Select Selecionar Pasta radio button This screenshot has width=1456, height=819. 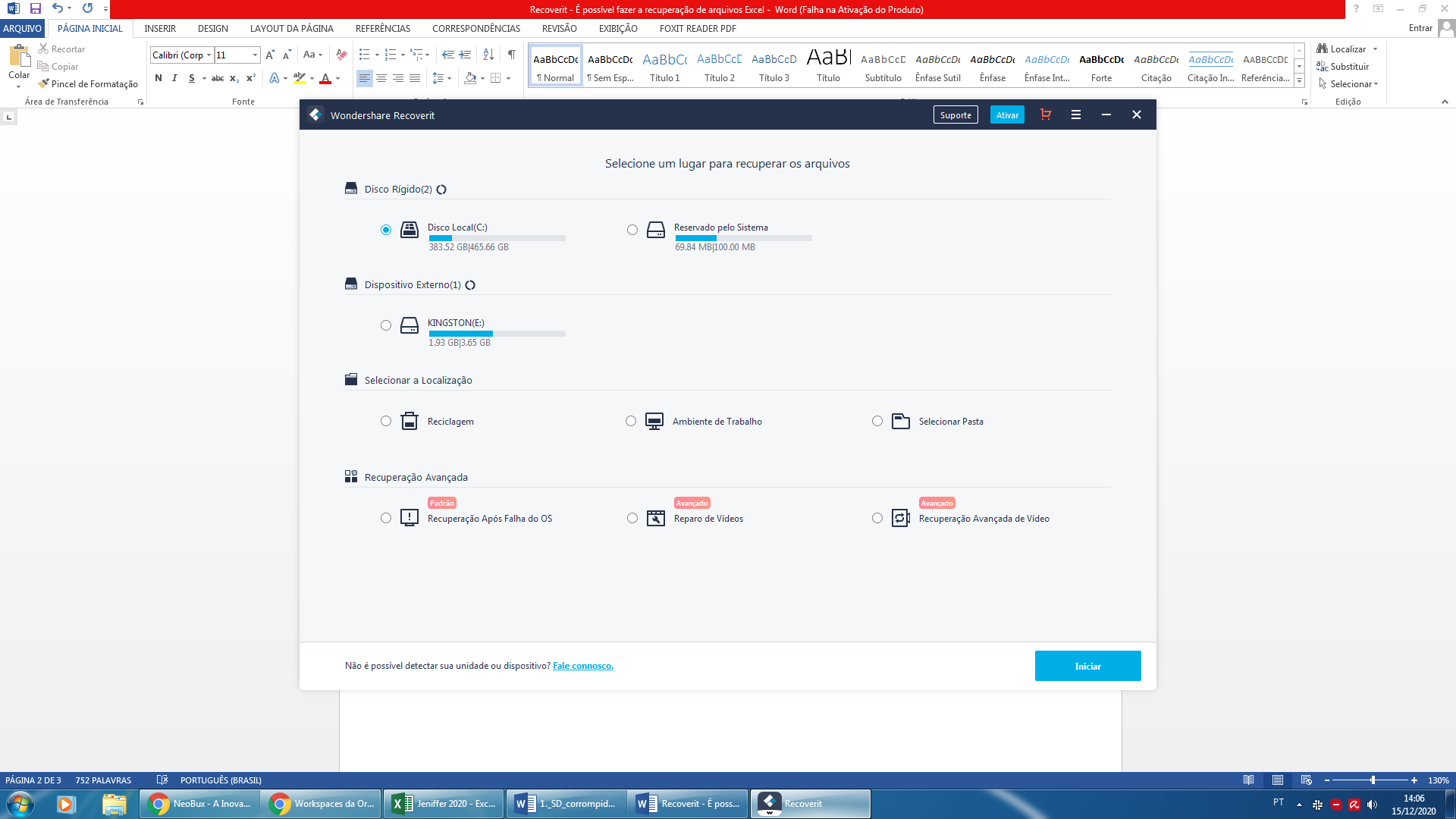point(877,421)
